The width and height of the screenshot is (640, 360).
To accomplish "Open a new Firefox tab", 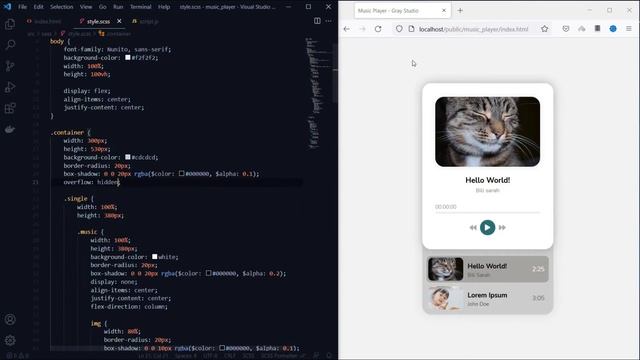I will tap(460, 11).
